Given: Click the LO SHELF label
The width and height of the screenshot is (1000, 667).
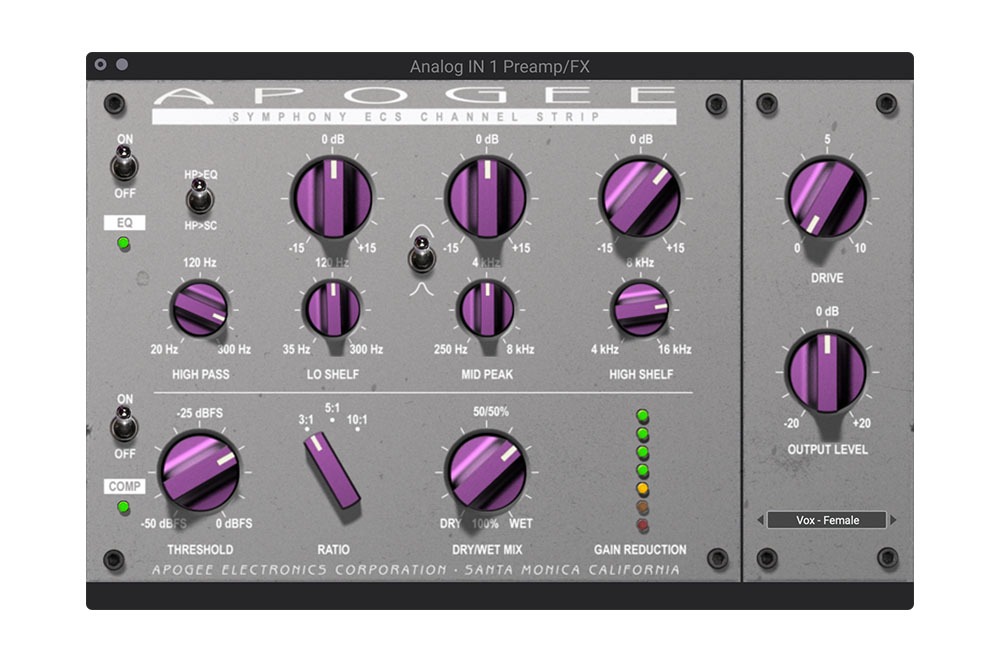Looking at the screenshot, I should click(332, 374).
